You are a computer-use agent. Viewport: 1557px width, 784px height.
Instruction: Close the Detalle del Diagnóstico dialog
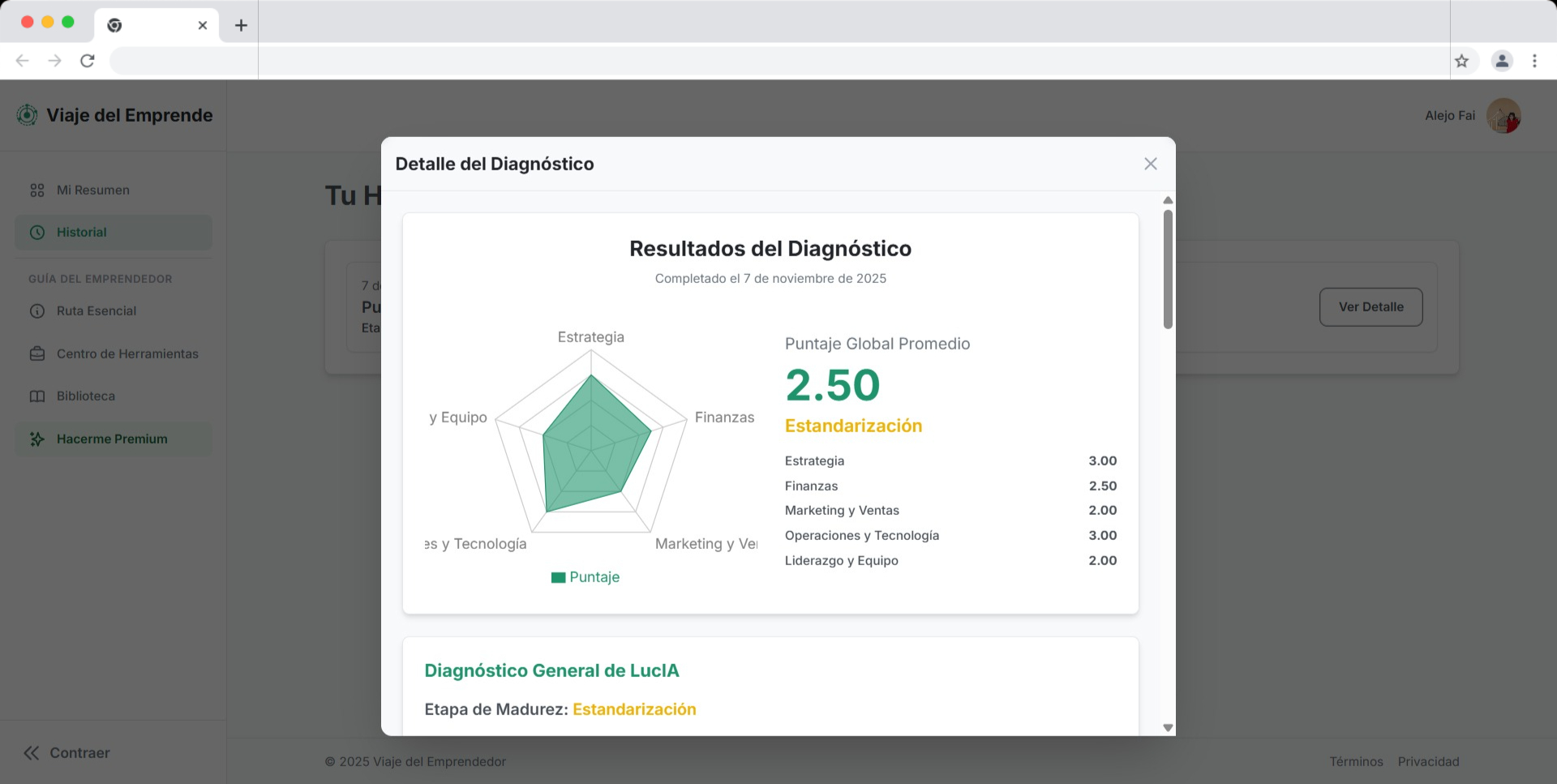coord(1150,164)
